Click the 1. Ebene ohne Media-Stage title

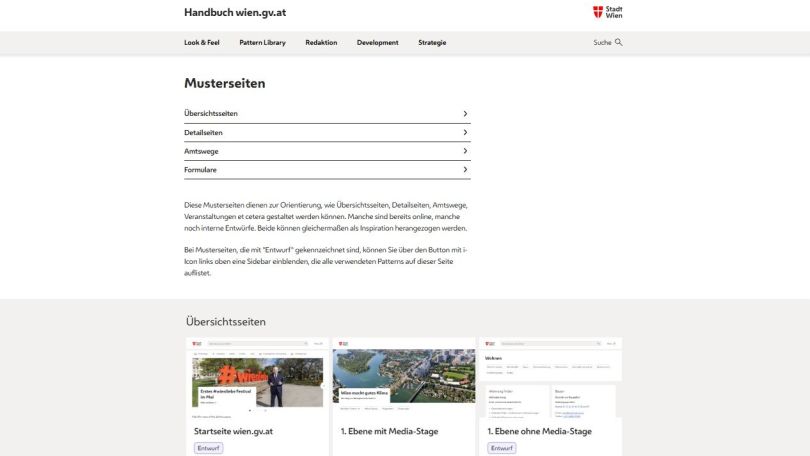(539, 431)
